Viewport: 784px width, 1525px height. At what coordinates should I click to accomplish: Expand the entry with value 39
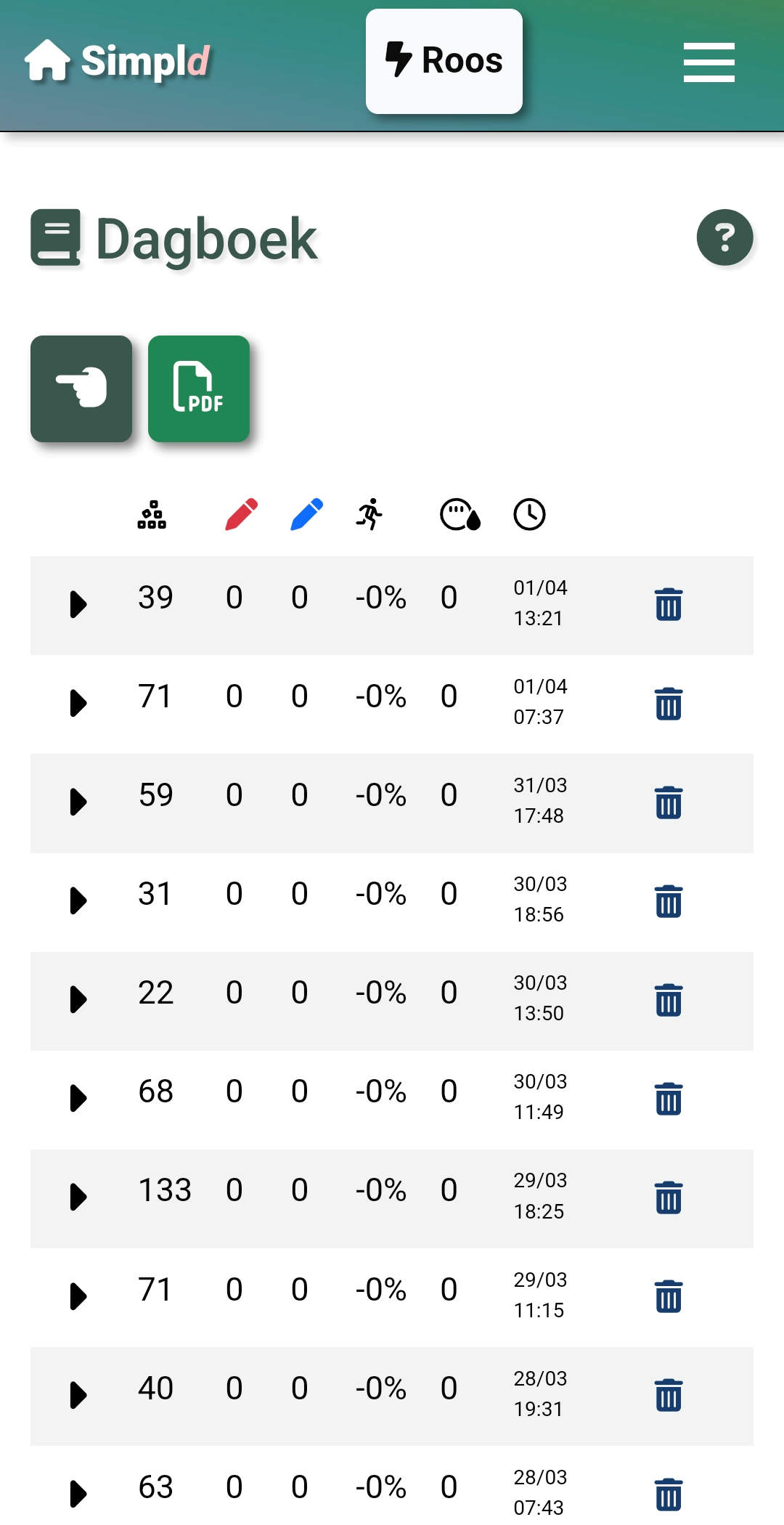click(78, 604)
